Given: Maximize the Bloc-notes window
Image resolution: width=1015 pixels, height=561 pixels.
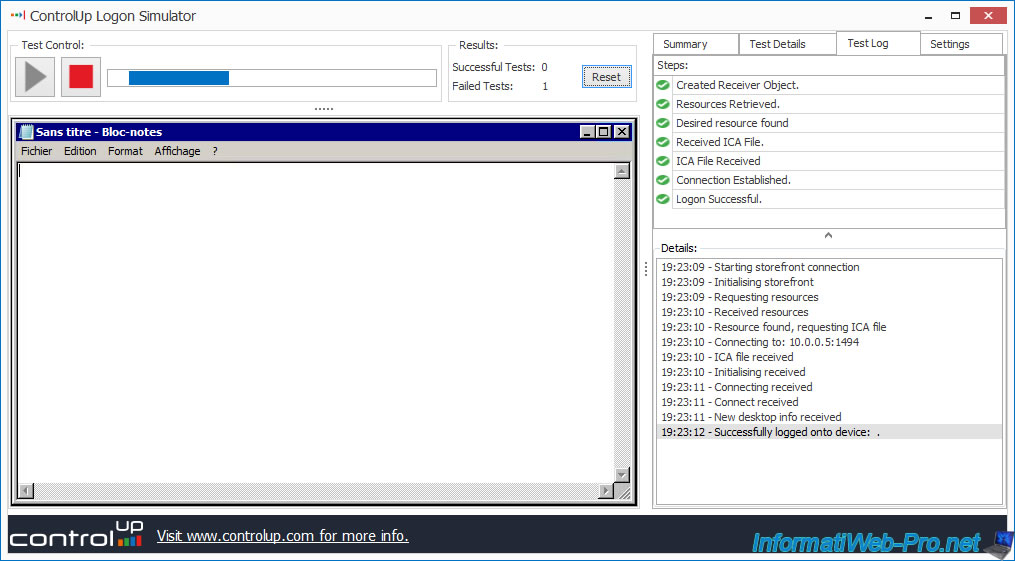Looking at the screenshot, I should click(604, 132).
